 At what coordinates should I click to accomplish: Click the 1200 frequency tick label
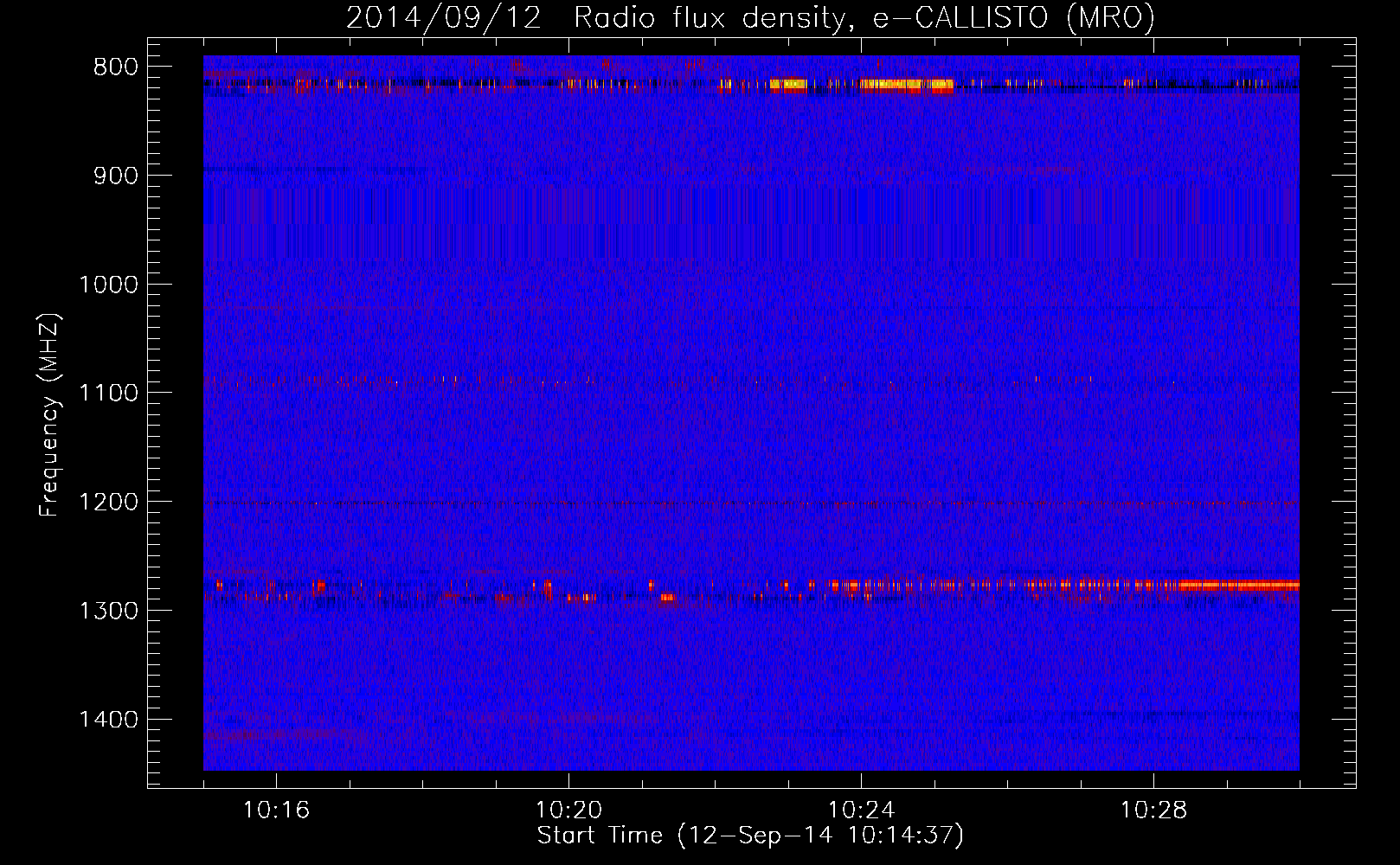point(108,502)
